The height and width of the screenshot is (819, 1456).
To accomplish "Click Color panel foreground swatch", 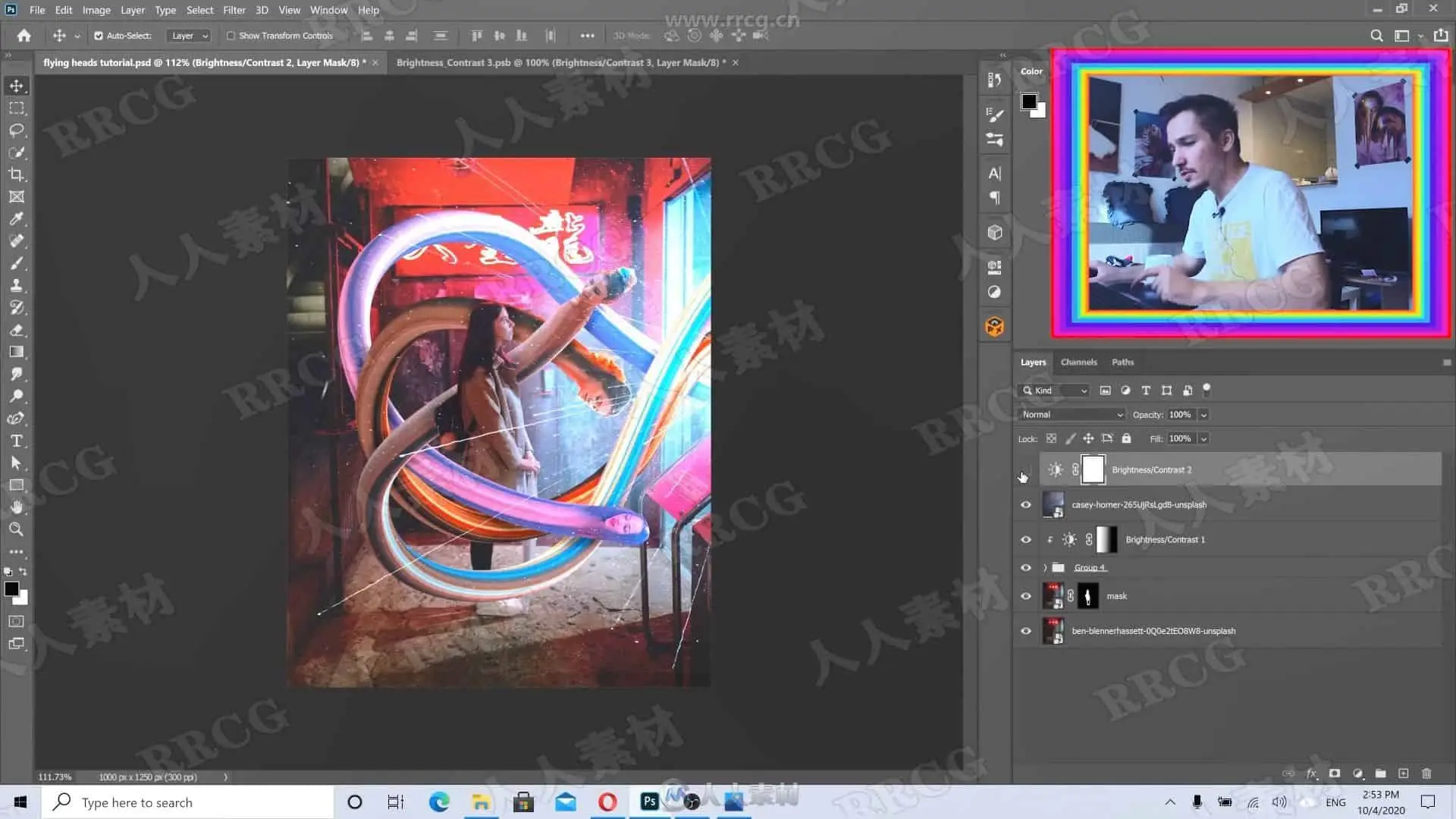I will [1029, 102].
